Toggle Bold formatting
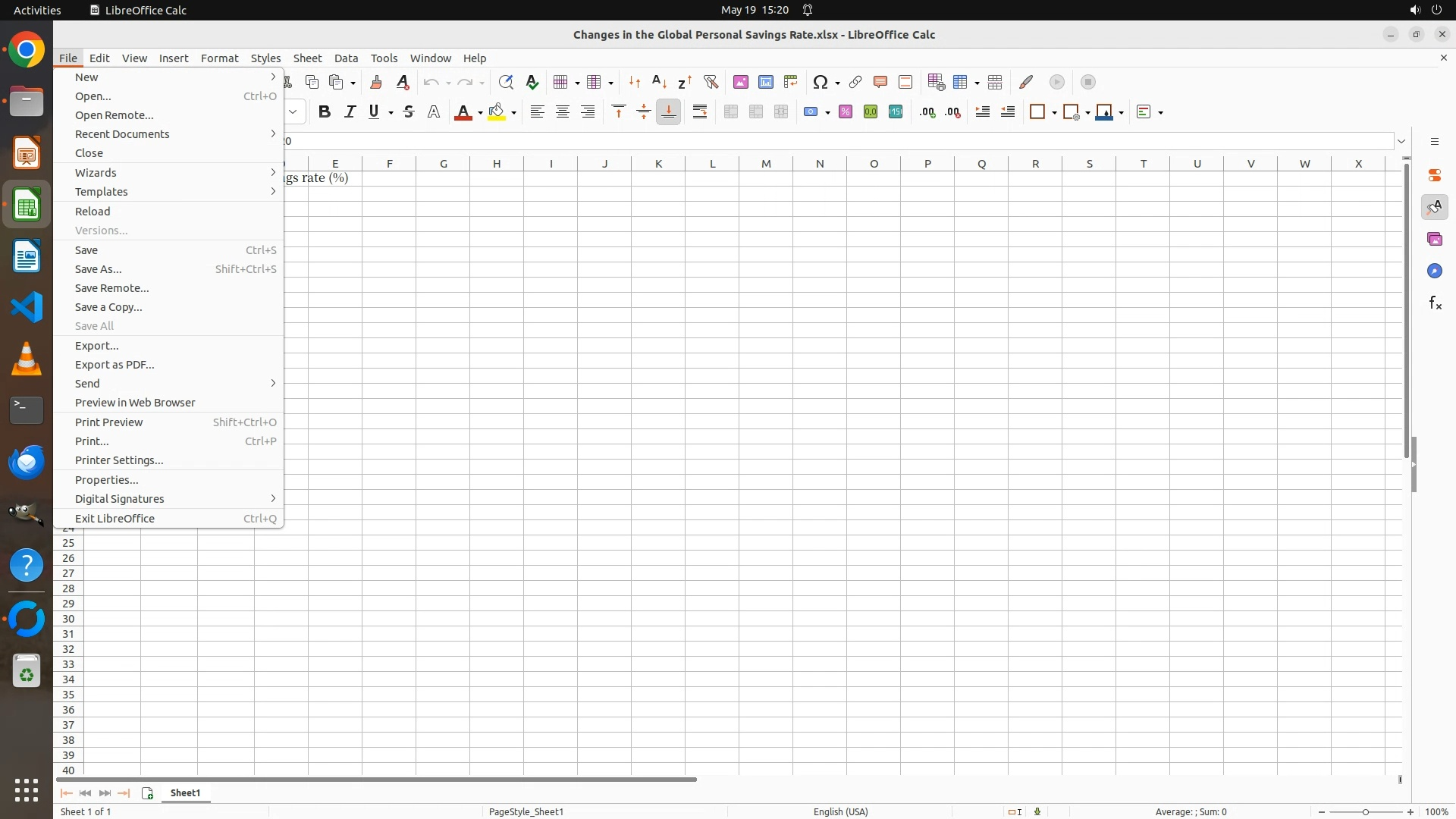The height and width of the screenshot is (819, 1456). click(325, 112)
